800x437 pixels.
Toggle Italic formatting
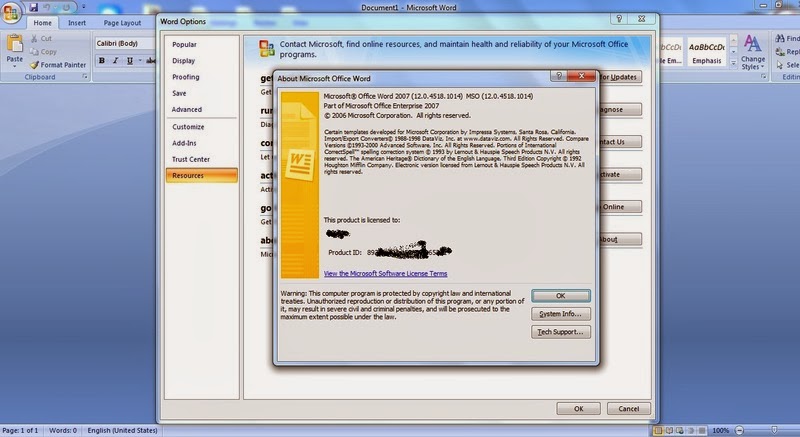pos(115,61)
